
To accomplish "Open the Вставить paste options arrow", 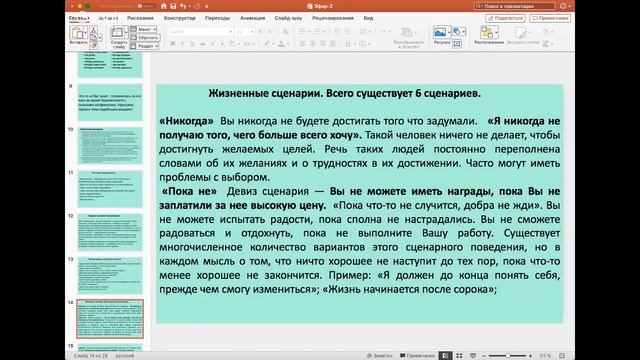I will [86, 33].
